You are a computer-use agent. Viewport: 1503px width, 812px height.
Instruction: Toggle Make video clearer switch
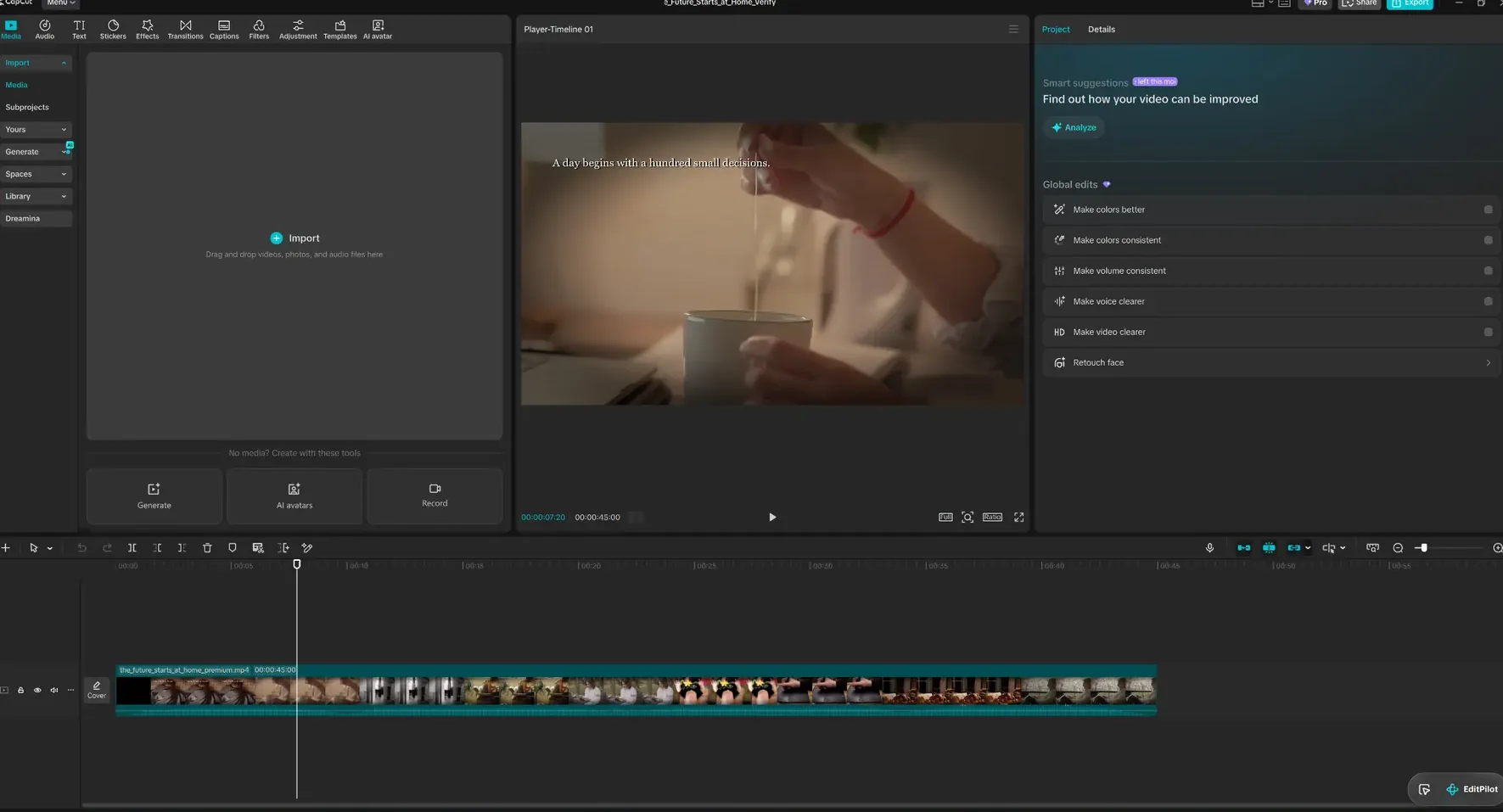tap(1488, 332)
